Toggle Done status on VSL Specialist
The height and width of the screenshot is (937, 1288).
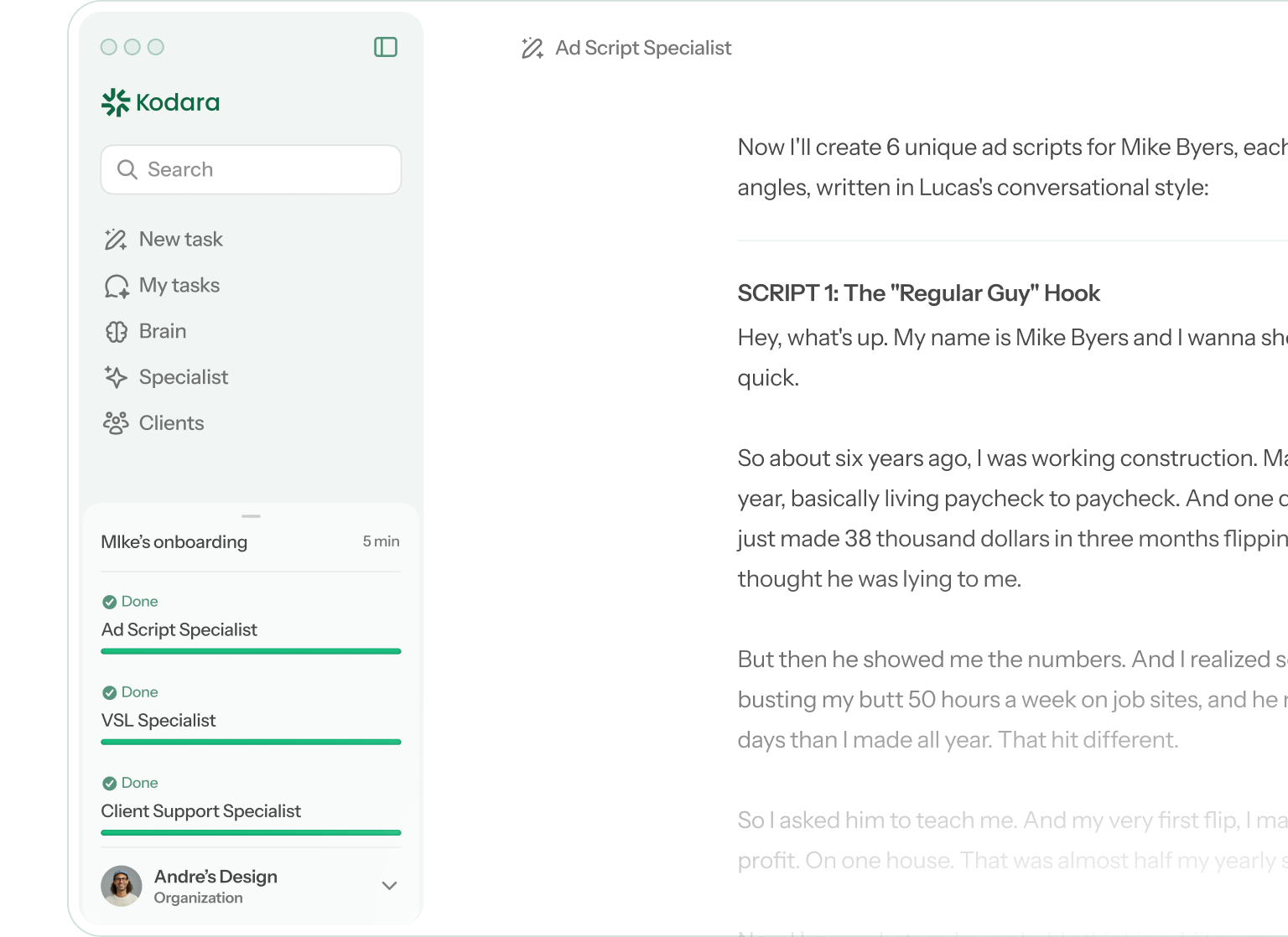pyautogui.click(x=110, y=691)
